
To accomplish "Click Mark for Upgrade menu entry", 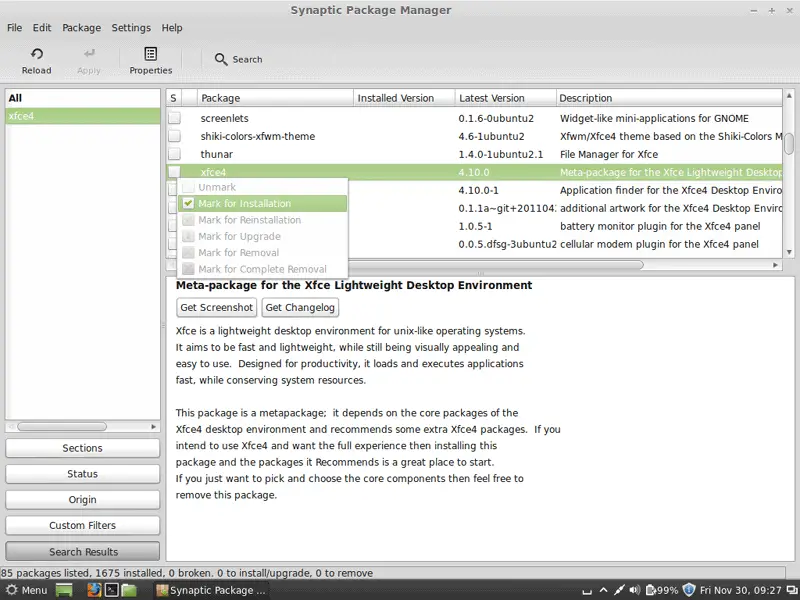I will [262, 236].
